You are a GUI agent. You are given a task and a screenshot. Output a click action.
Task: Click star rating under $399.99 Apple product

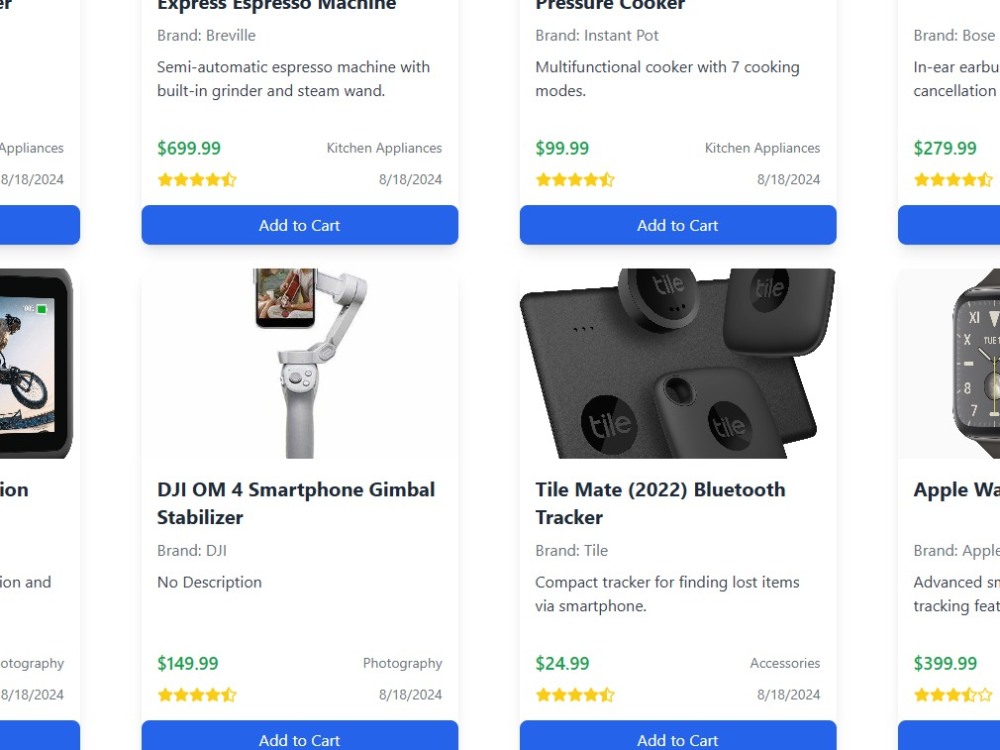(x=953, y=695)
